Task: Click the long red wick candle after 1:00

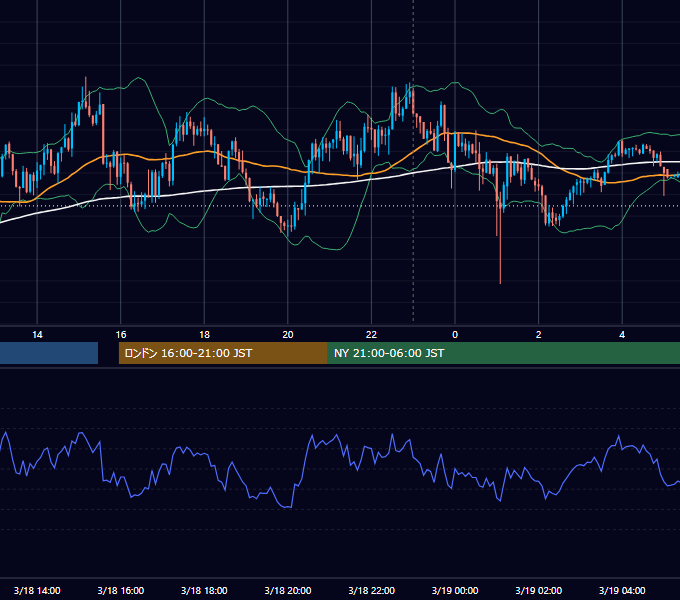Action: point(500,238)
